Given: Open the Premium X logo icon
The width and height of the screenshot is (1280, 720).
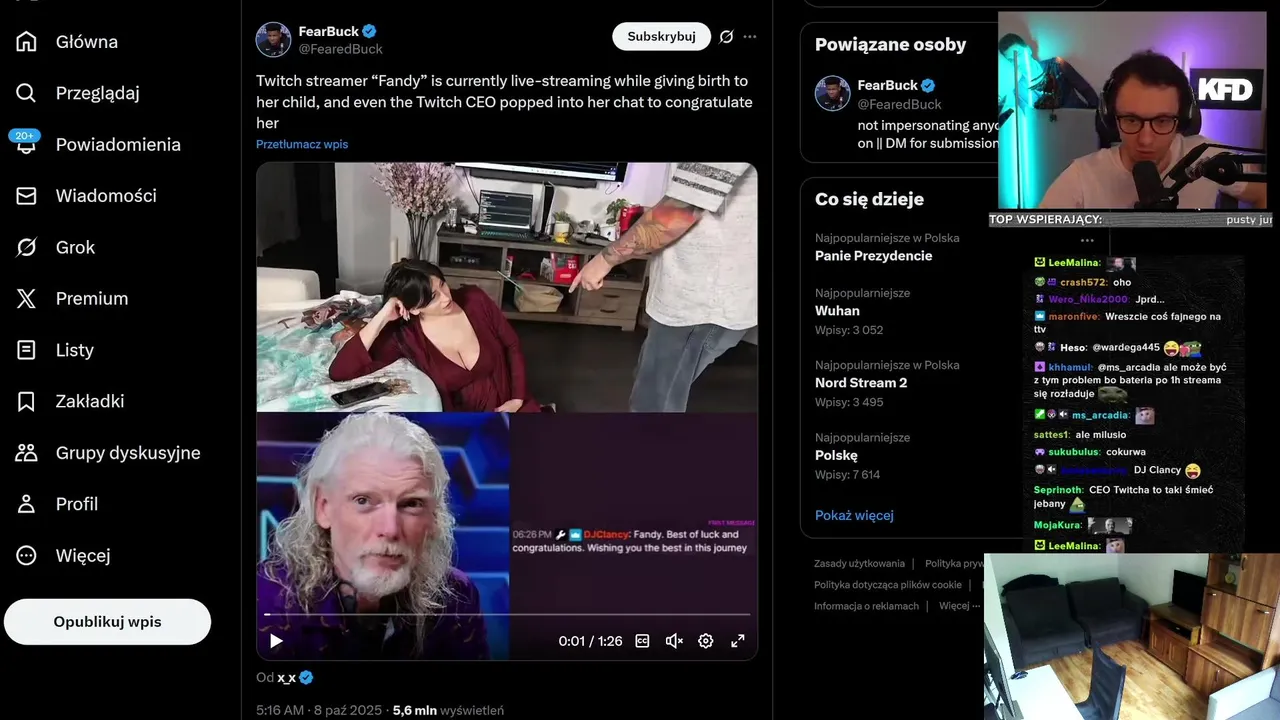Looking at the screenshot, I should point(27,298).
